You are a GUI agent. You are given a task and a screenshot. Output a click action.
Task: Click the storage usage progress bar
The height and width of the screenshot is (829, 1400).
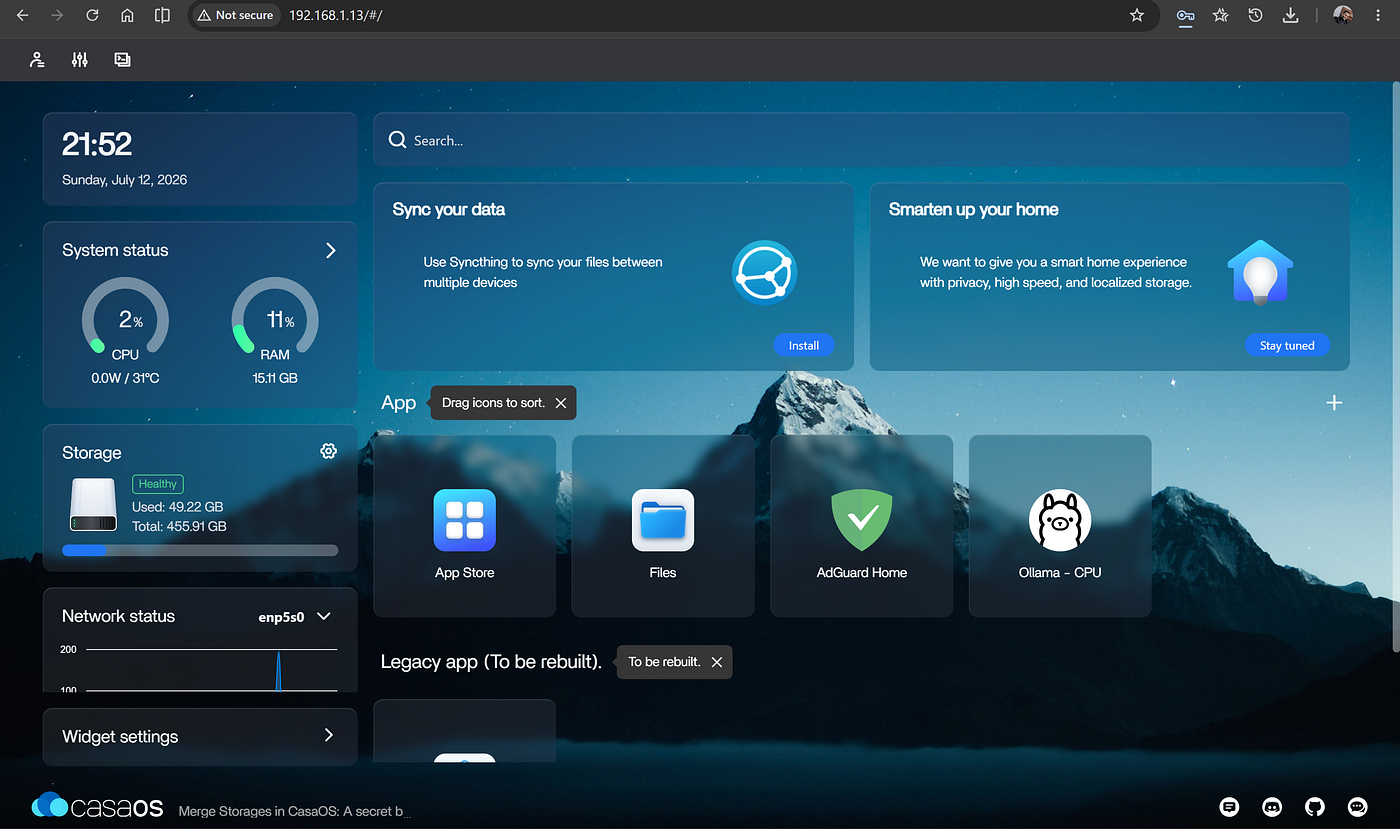coord(200,550)
